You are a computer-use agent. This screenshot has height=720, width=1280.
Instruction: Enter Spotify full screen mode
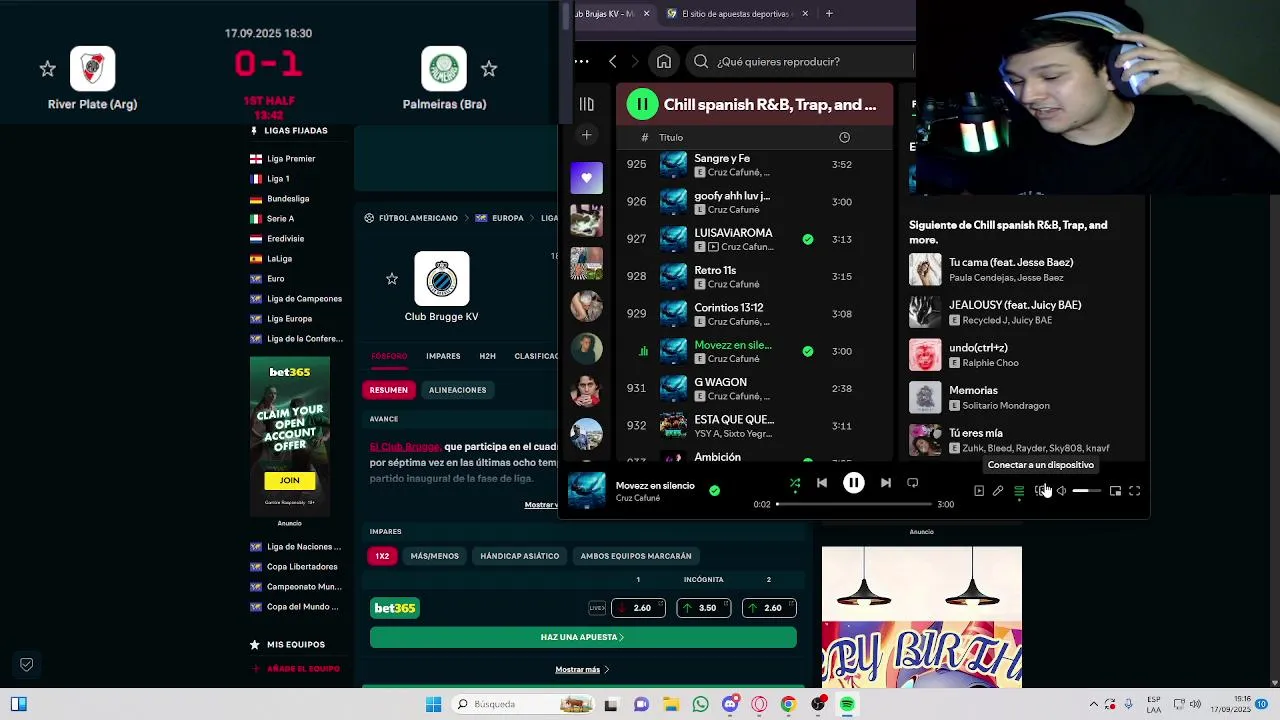pos(1135,491)
